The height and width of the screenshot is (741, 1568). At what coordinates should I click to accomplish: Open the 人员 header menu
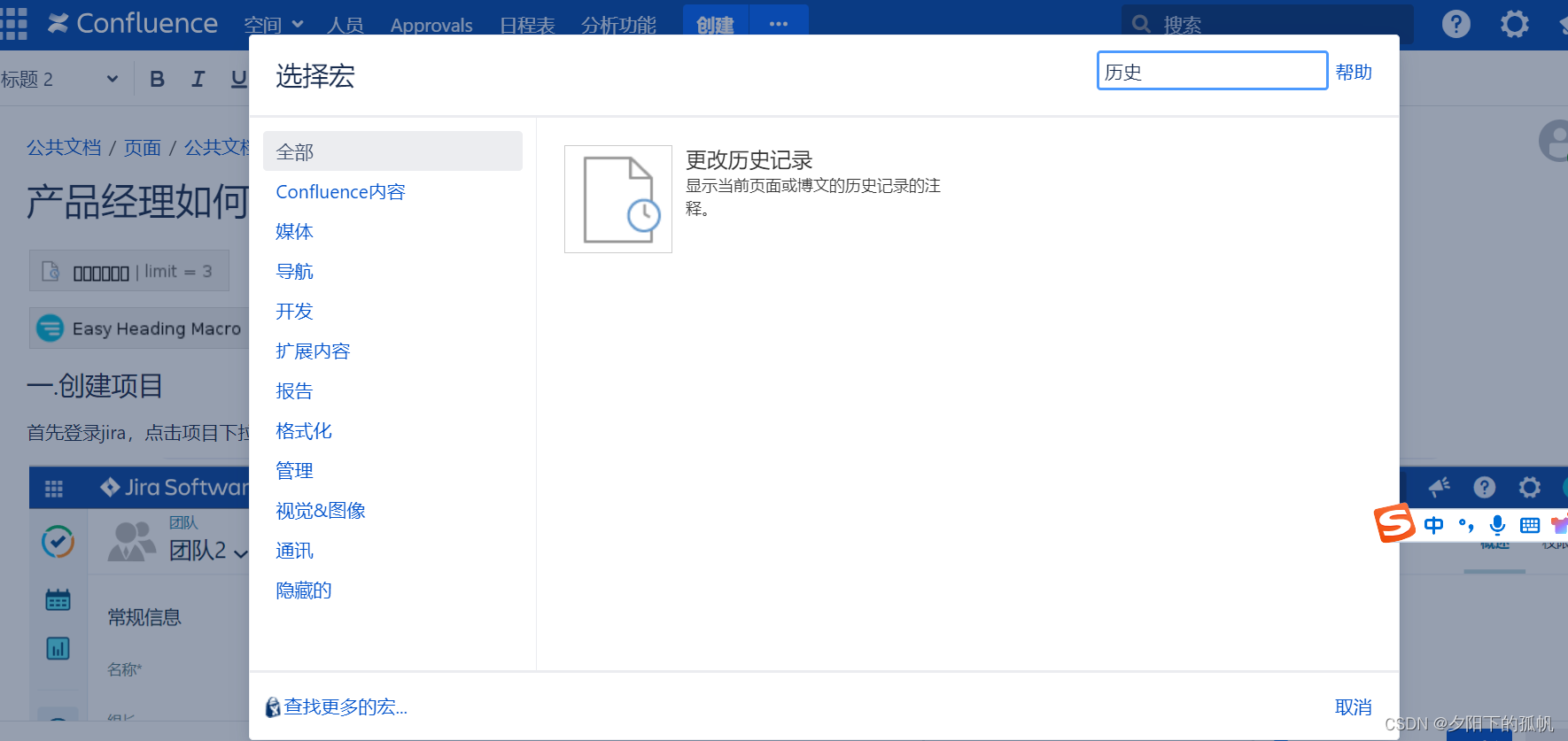click(x=345, y=25)
